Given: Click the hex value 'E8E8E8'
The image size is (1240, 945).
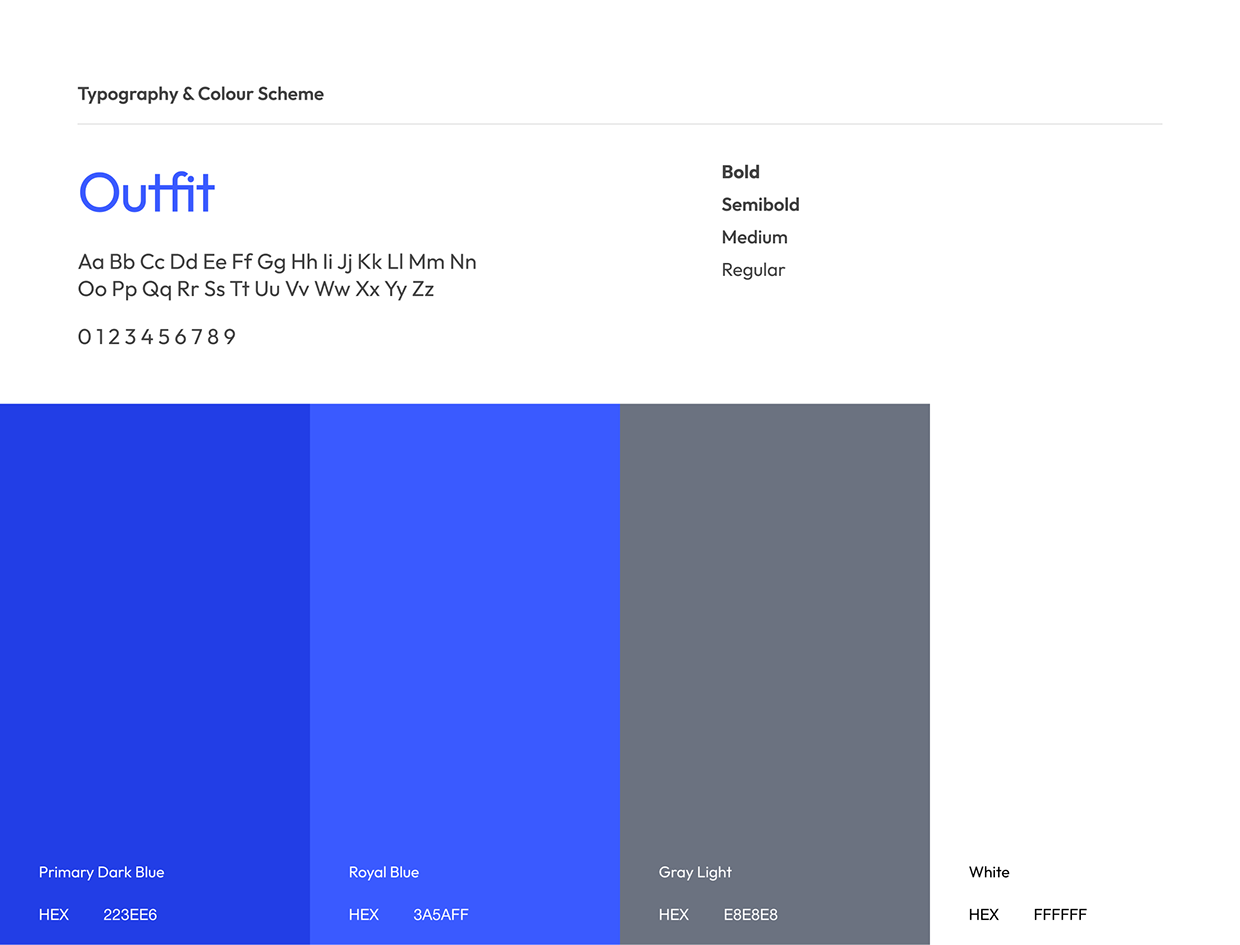Looking at the screenshot, I should point(751,914).
